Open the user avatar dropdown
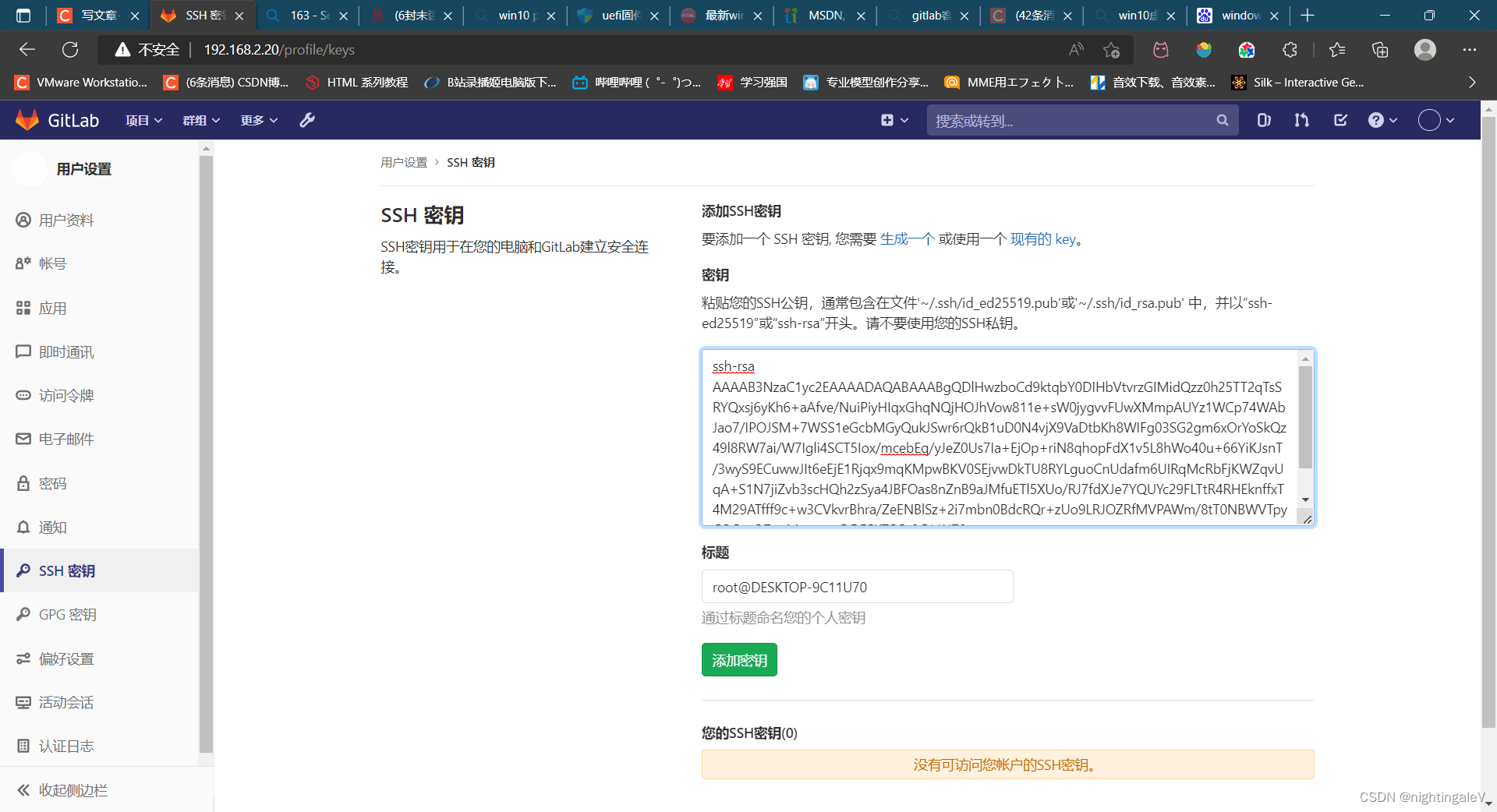This screenshot has height=812, width=1497. [x=1436, y=120]
